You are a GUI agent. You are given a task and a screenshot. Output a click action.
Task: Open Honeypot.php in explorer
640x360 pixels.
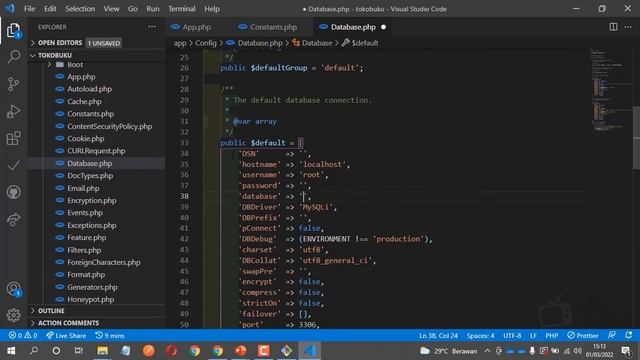coord(91,299)
